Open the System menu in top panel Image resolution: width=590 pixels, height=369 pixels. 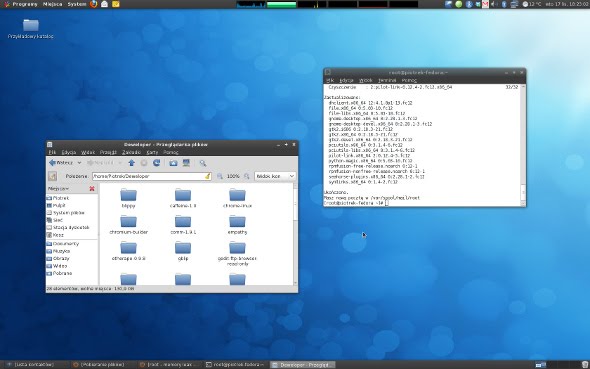coord(77,4)
